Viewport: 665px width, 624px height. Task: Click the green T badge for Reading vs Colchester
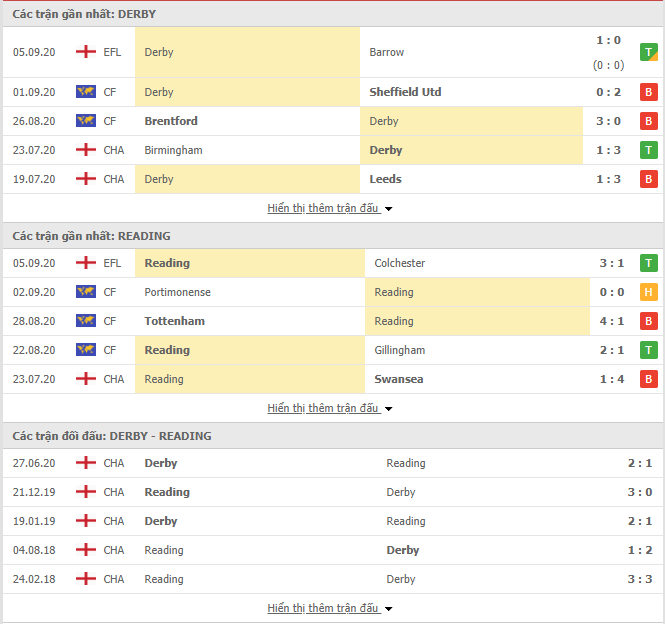(x=648, y=263)
